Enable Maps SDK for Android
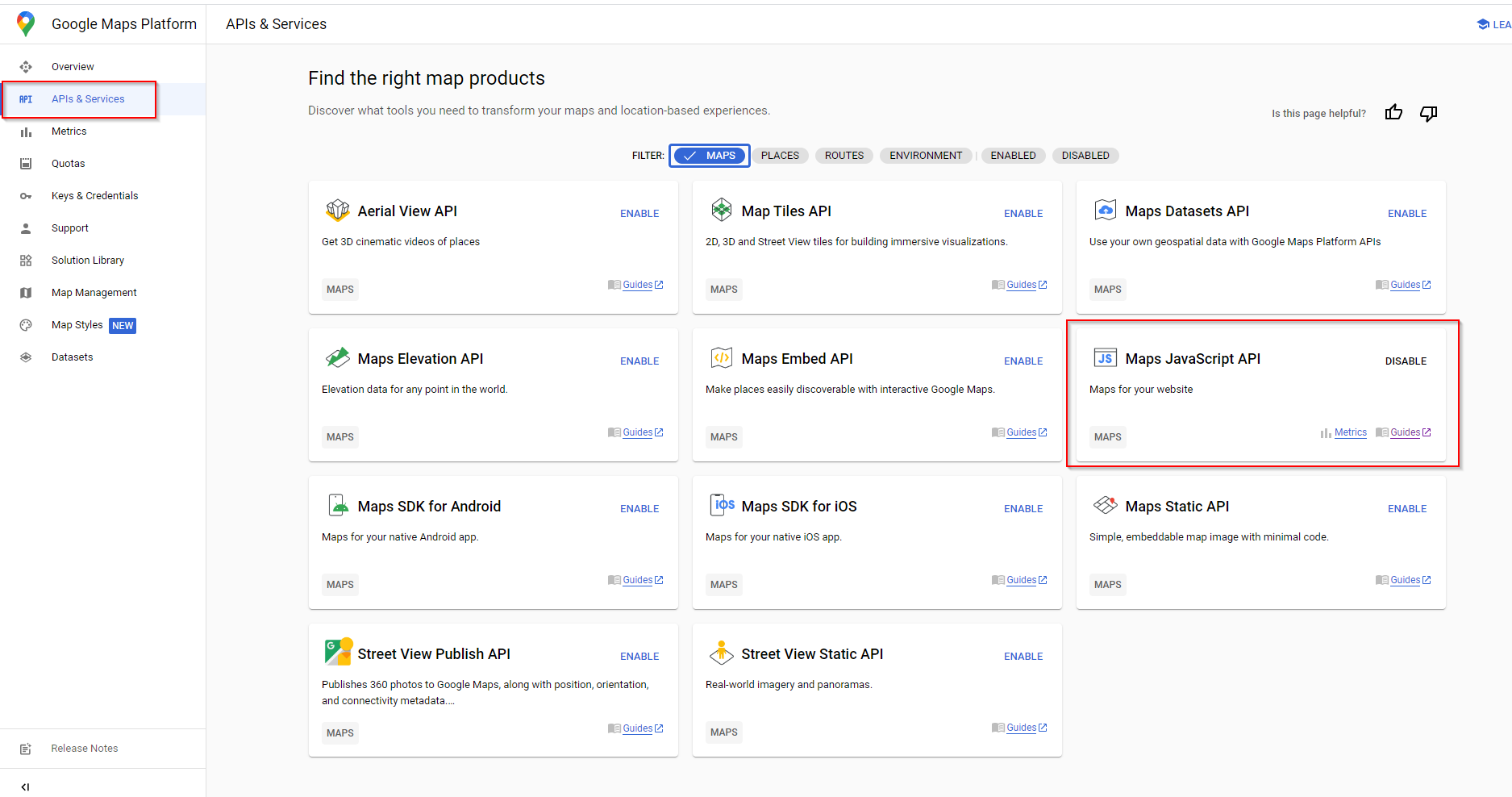 click(x=639, y=509)
